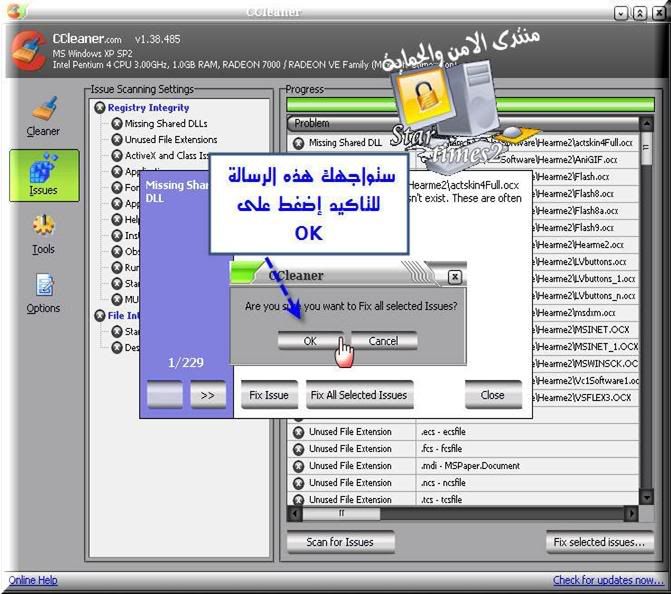Screen dimensions: 671x594
Task: Toggle check of .tcs - tcsfile row
Action: [x=299, y=499]
